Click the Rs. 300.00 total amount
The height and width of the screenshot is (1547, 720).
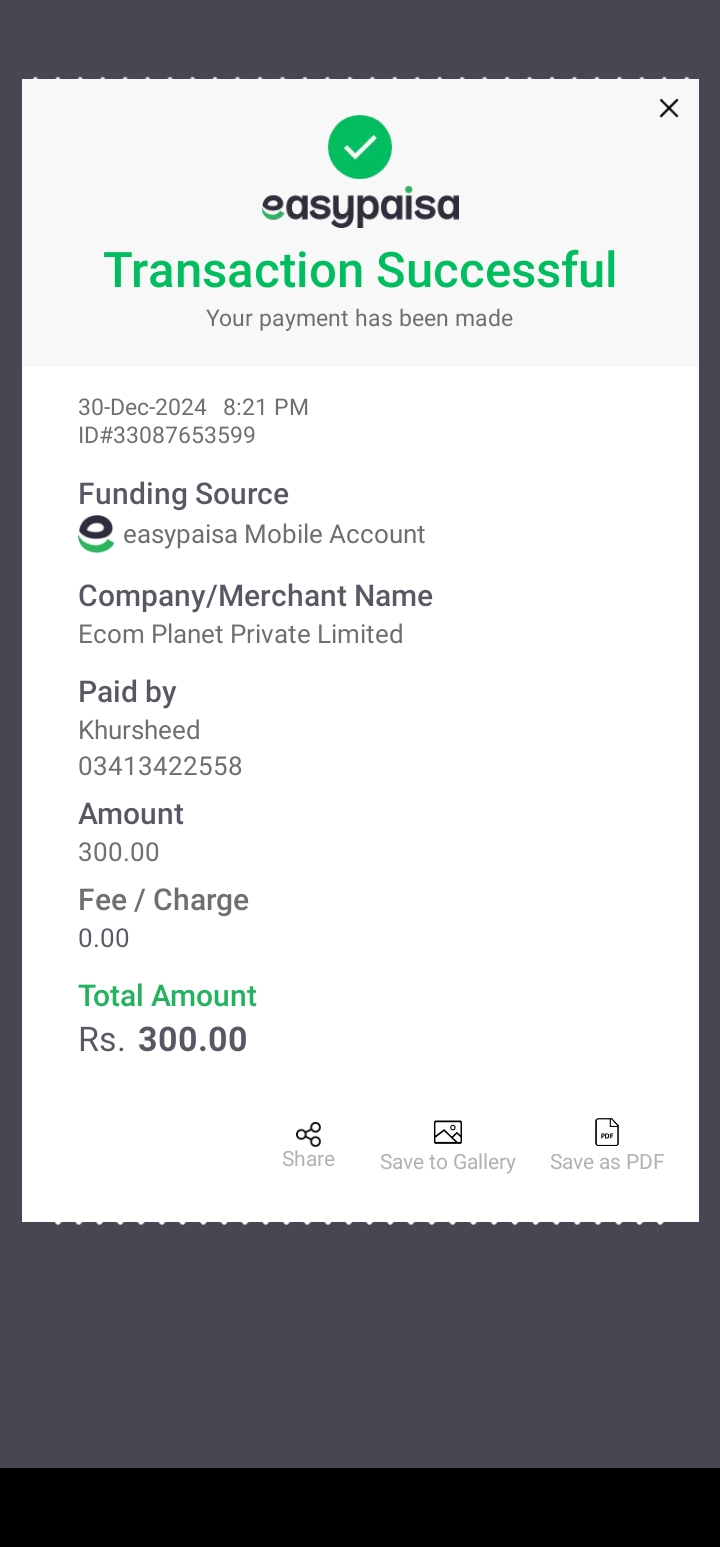click(x=163, y=1039)
